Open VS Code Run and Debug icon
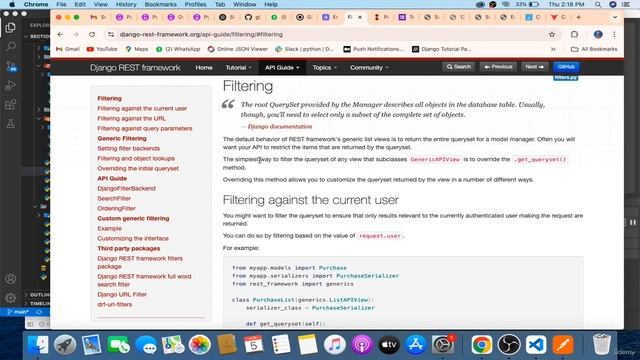 click(x=11, y=85)
